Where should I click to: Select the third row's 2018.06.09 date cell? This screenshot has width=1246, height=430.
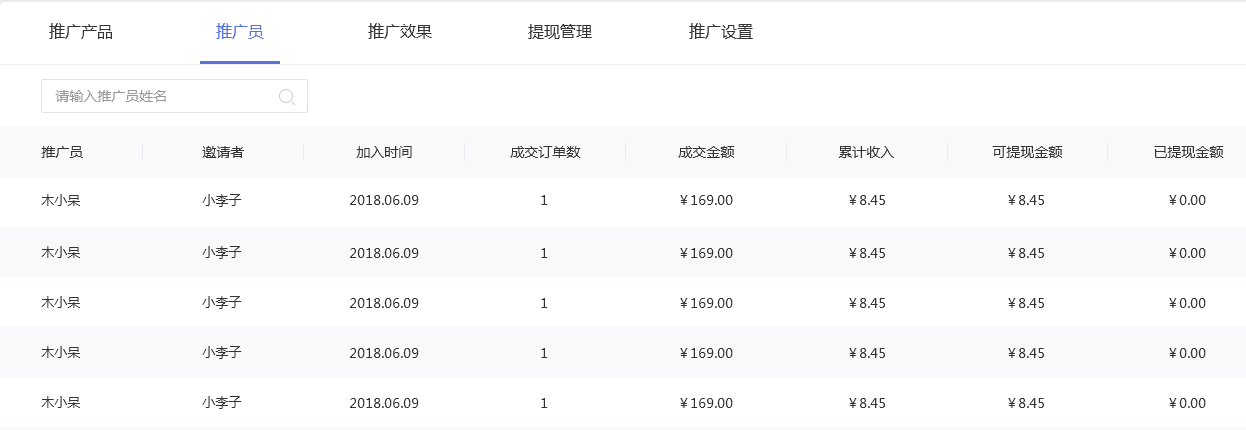[384, 303]
